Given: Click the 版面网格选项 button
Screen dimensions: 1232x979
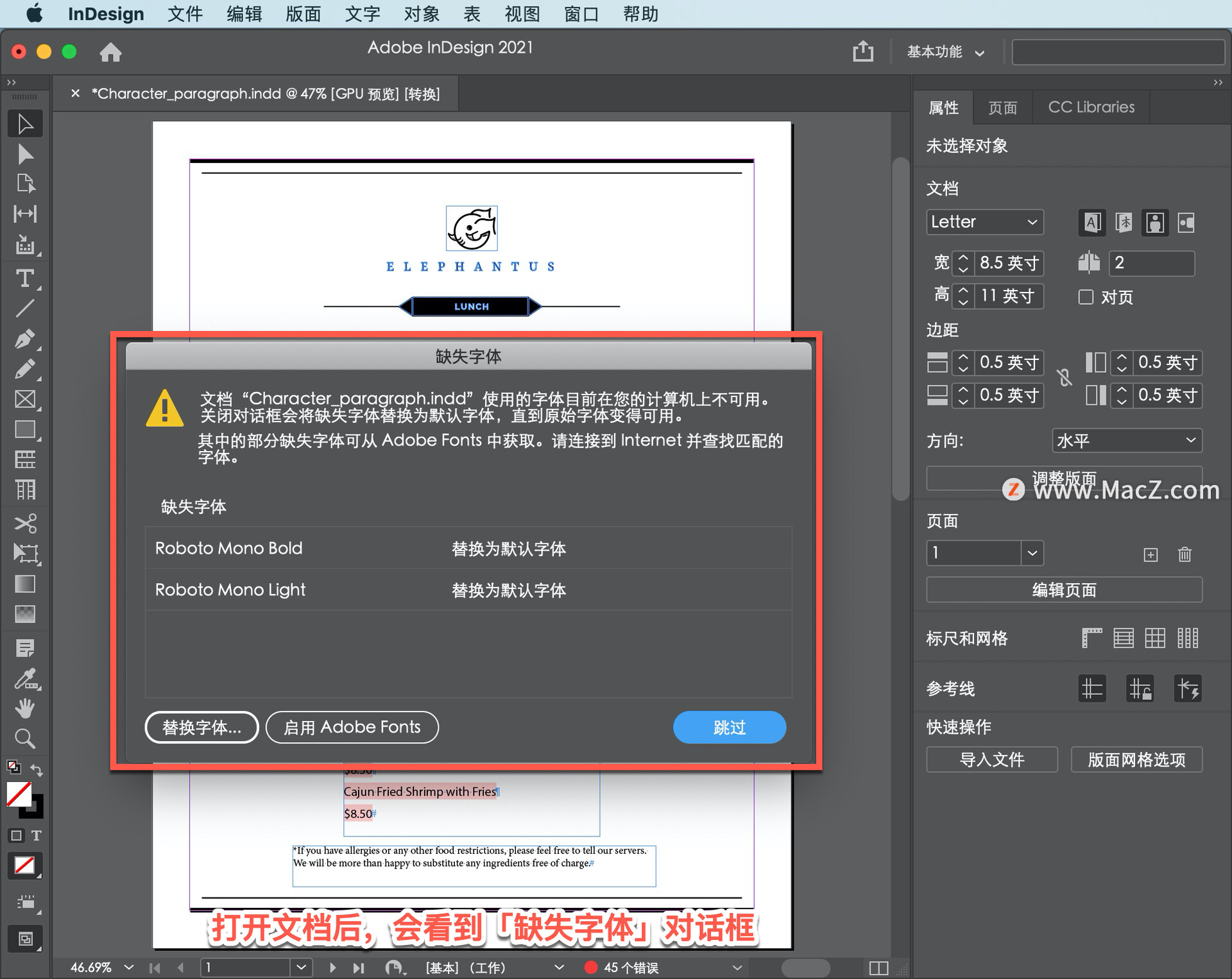Looking at the screenshot, I should (x=1136, y=760).
